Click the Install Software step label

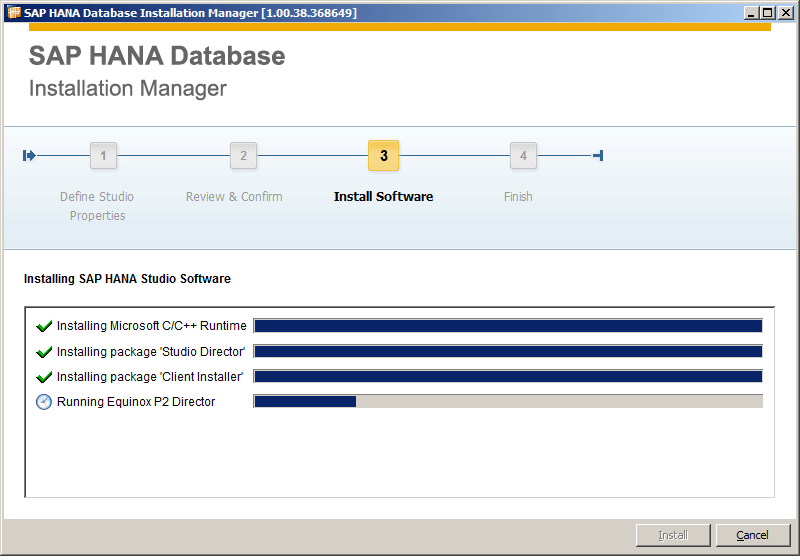coord(383,197)
